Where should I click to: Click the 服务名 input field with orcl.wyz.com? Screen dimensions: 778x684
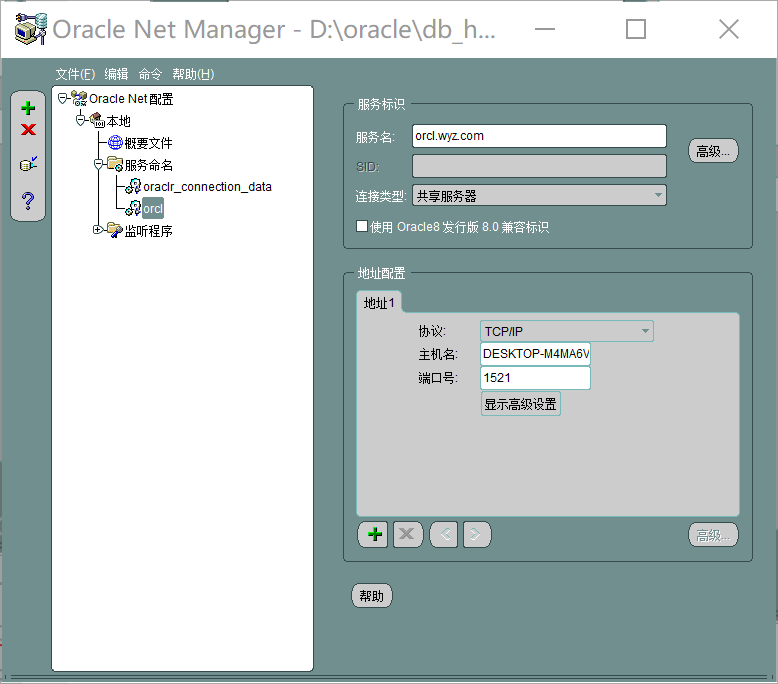click(539, 136)
